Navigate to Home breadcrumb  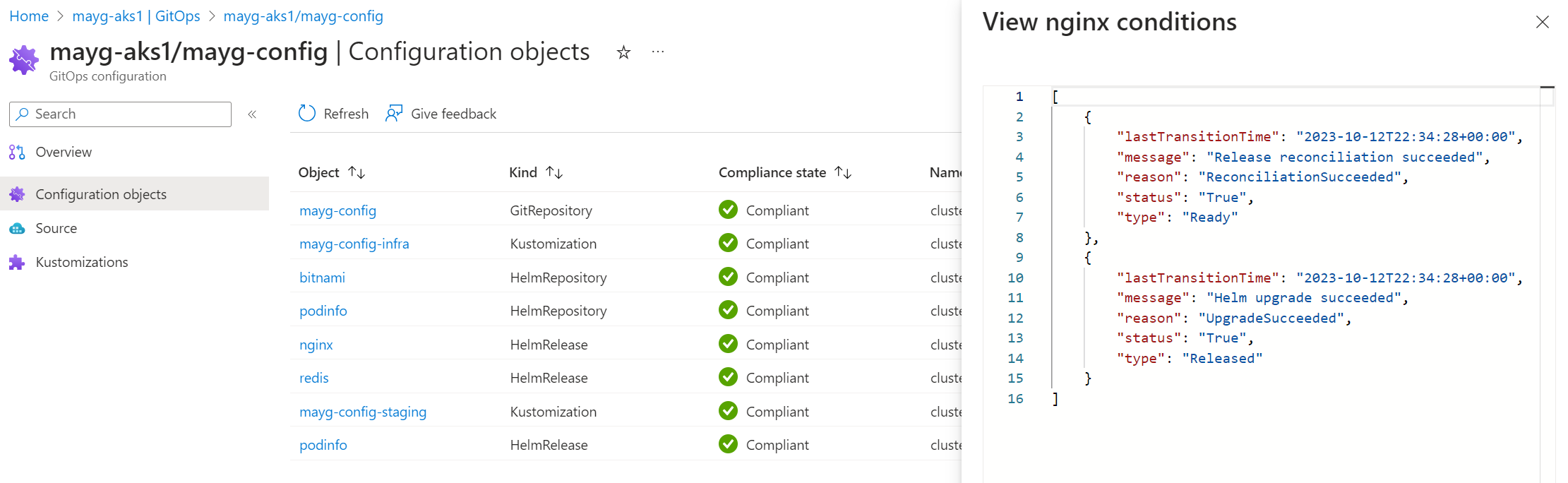[29, 16]
